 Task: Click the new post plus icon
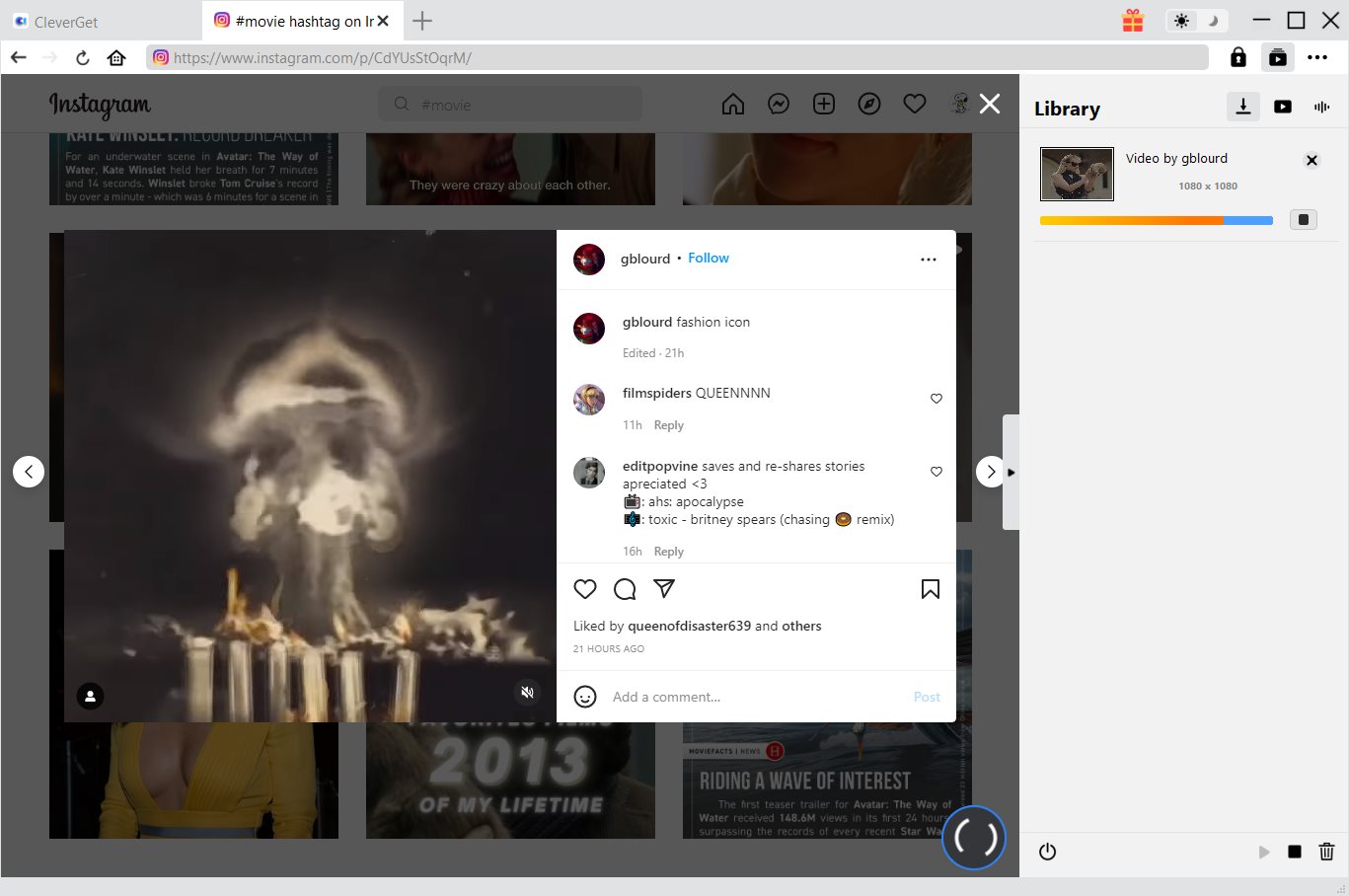click(824, 105)
